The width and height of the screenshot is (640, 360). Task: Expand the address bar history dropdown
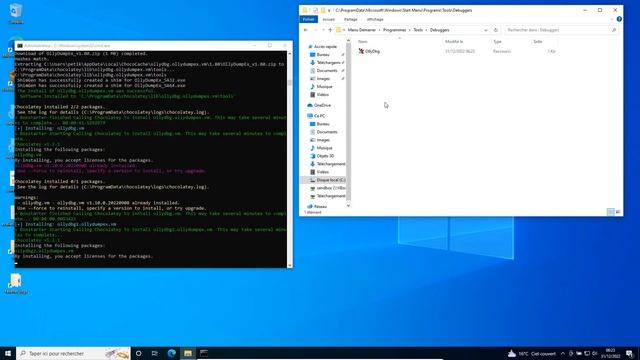tap(486, 30)
